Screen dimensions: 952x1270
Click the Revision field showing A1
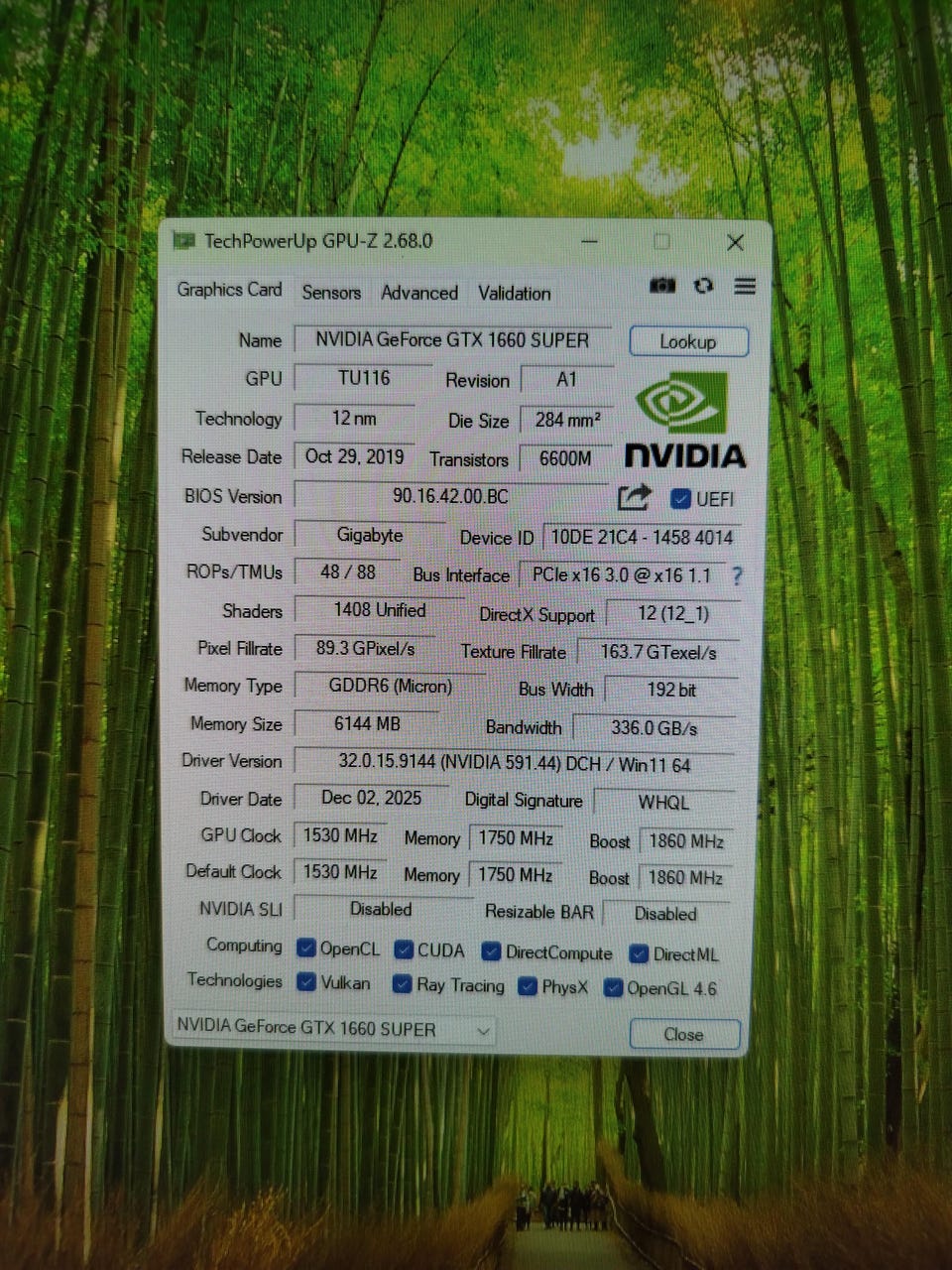(566, 380)
